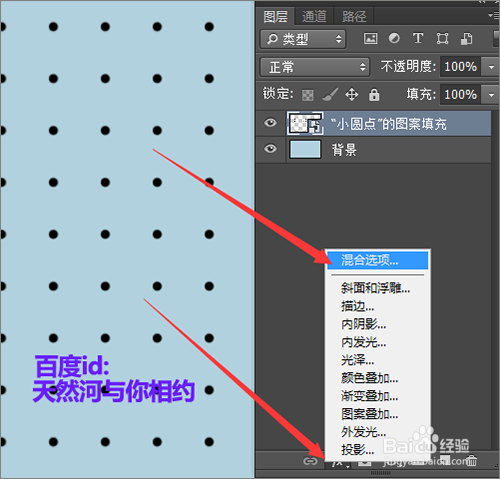Choose 描边... from the menu
The width and height of the screenshot is (500, 479).
(x=378, y=306)
